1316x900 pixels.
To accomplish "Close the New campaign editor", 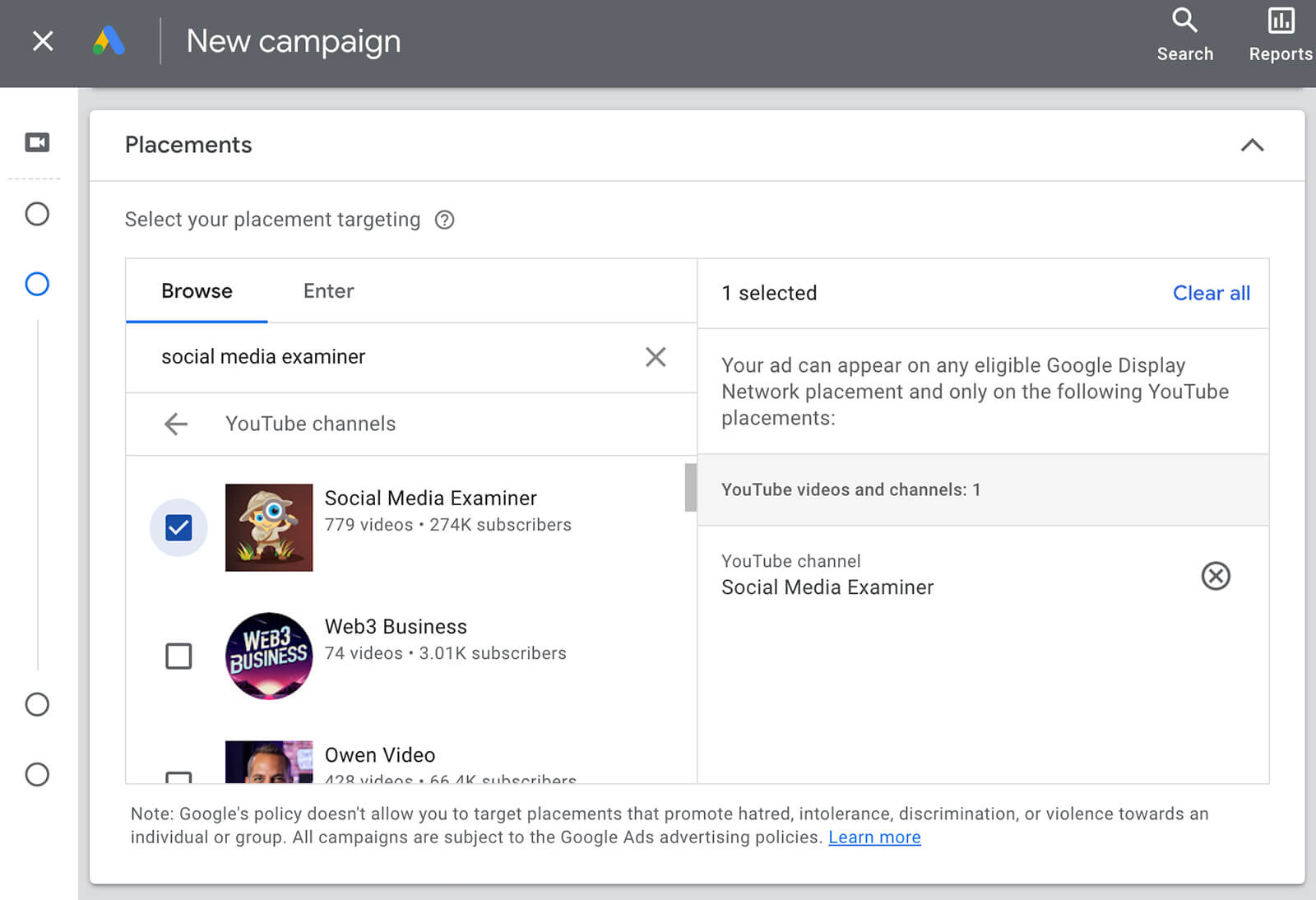I will 43,41.
